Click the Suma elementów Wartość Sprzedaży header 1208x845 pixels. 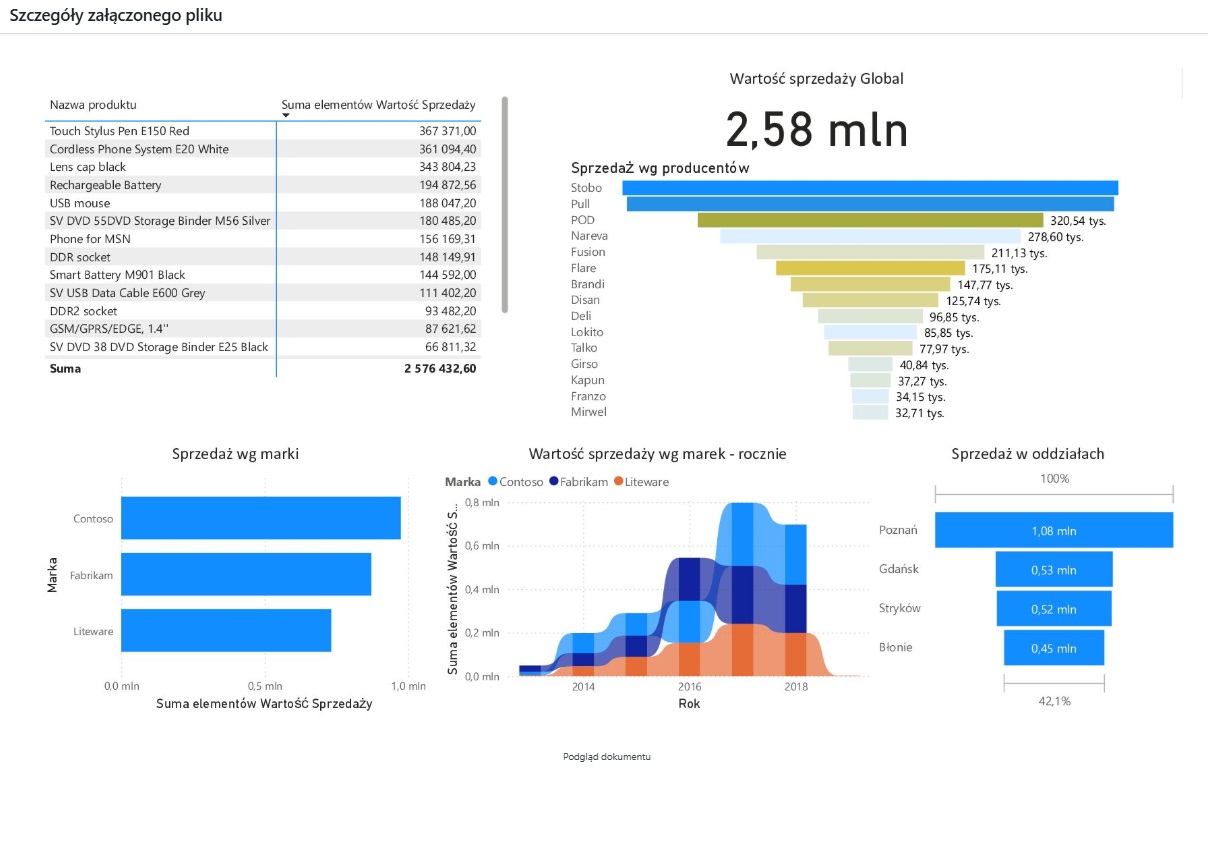[x=378, y=105]
